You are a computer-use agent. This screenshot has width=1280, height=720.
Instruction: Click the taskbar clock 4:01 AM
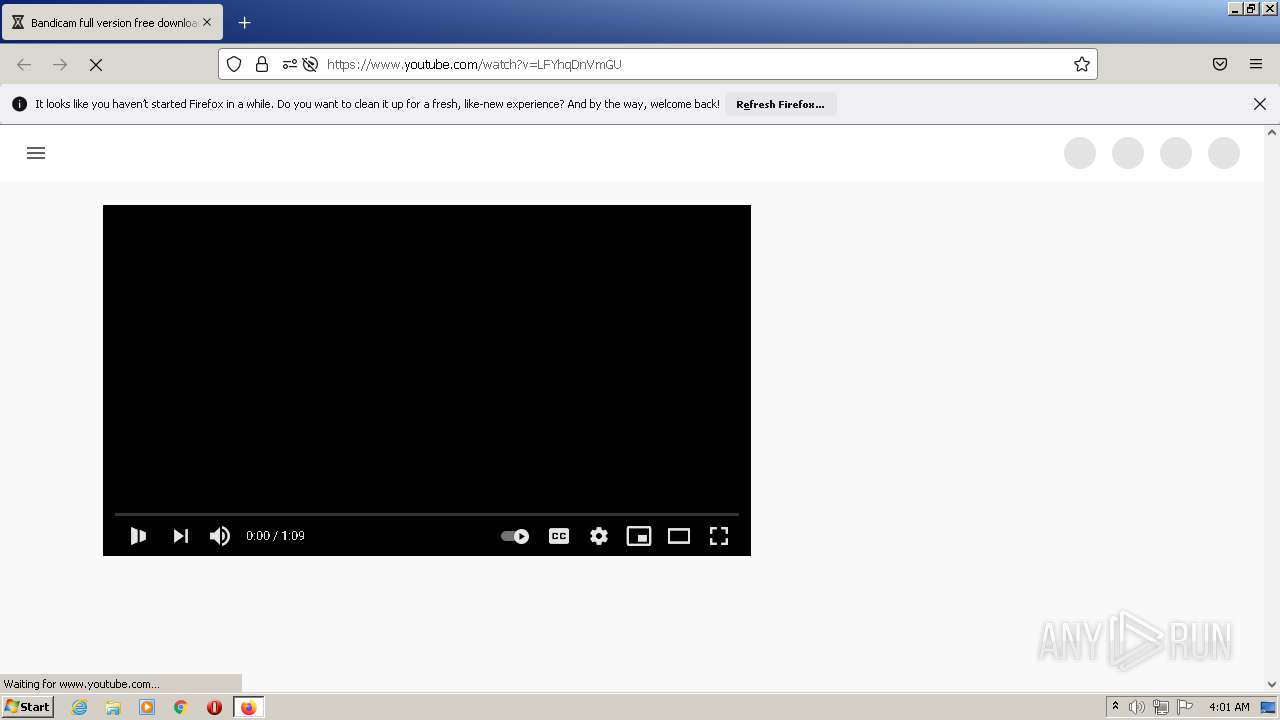click(x=1229, y=707)
